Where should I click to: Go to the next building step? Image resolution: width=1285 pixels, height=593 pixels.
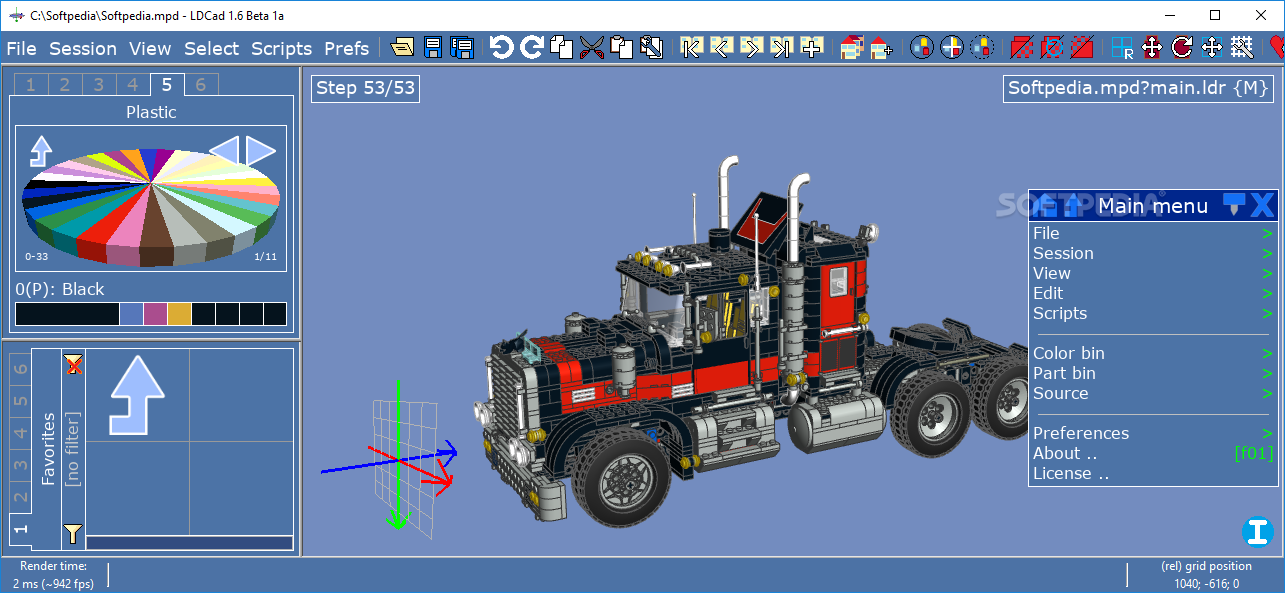point(752,47)
